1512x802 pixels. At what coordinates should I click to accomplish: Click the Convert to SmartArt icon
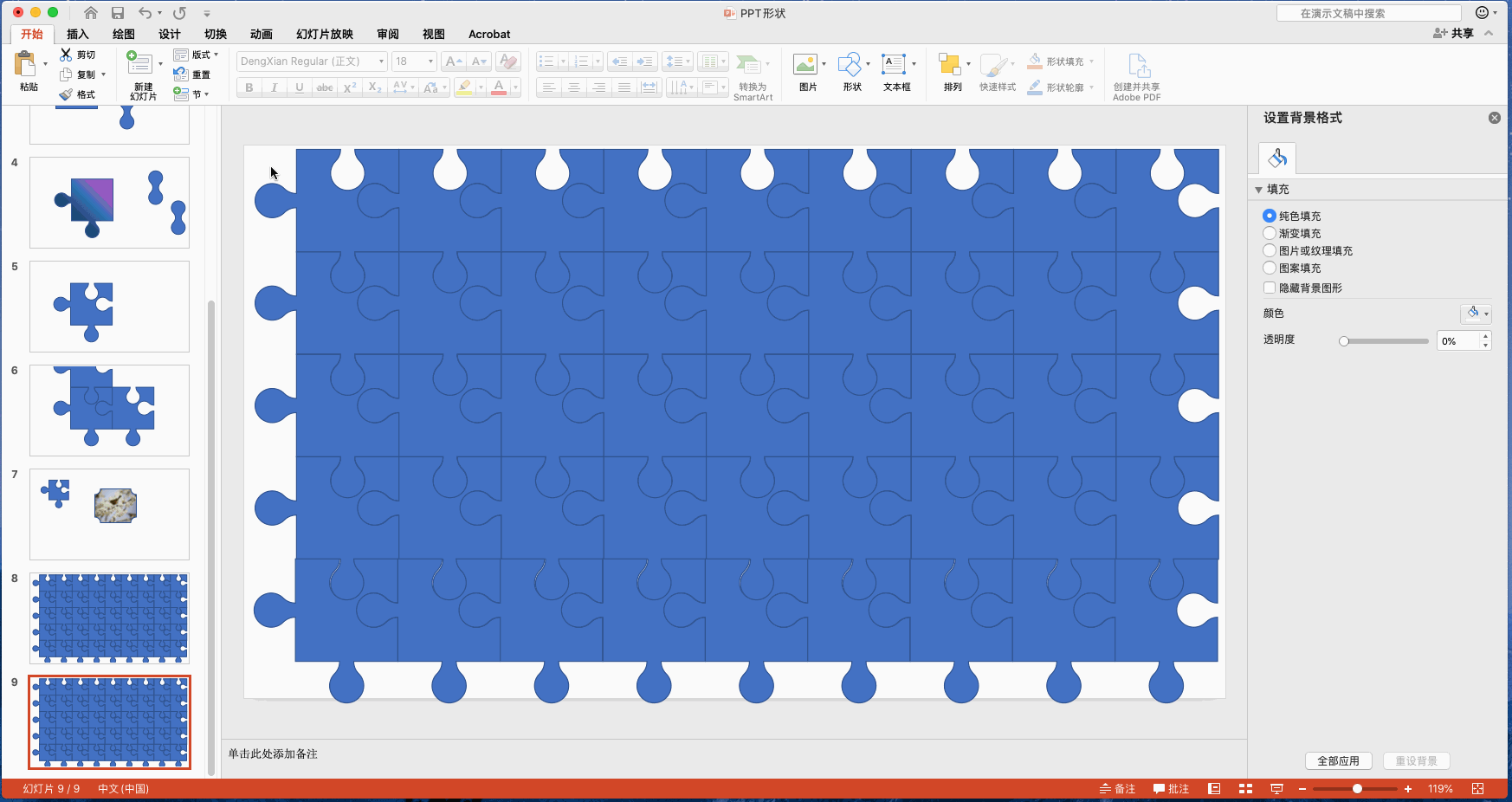tap(748, 65)
